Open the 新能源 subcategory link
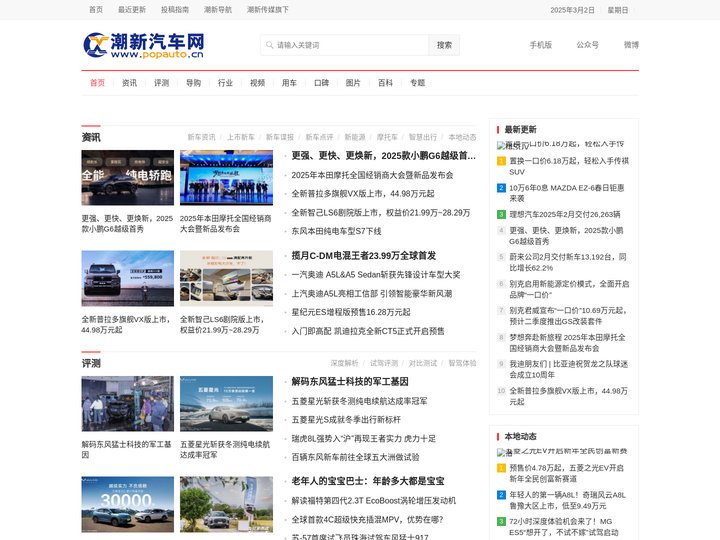720x540 pixels. pyautogui.click(x=354, y=137)
